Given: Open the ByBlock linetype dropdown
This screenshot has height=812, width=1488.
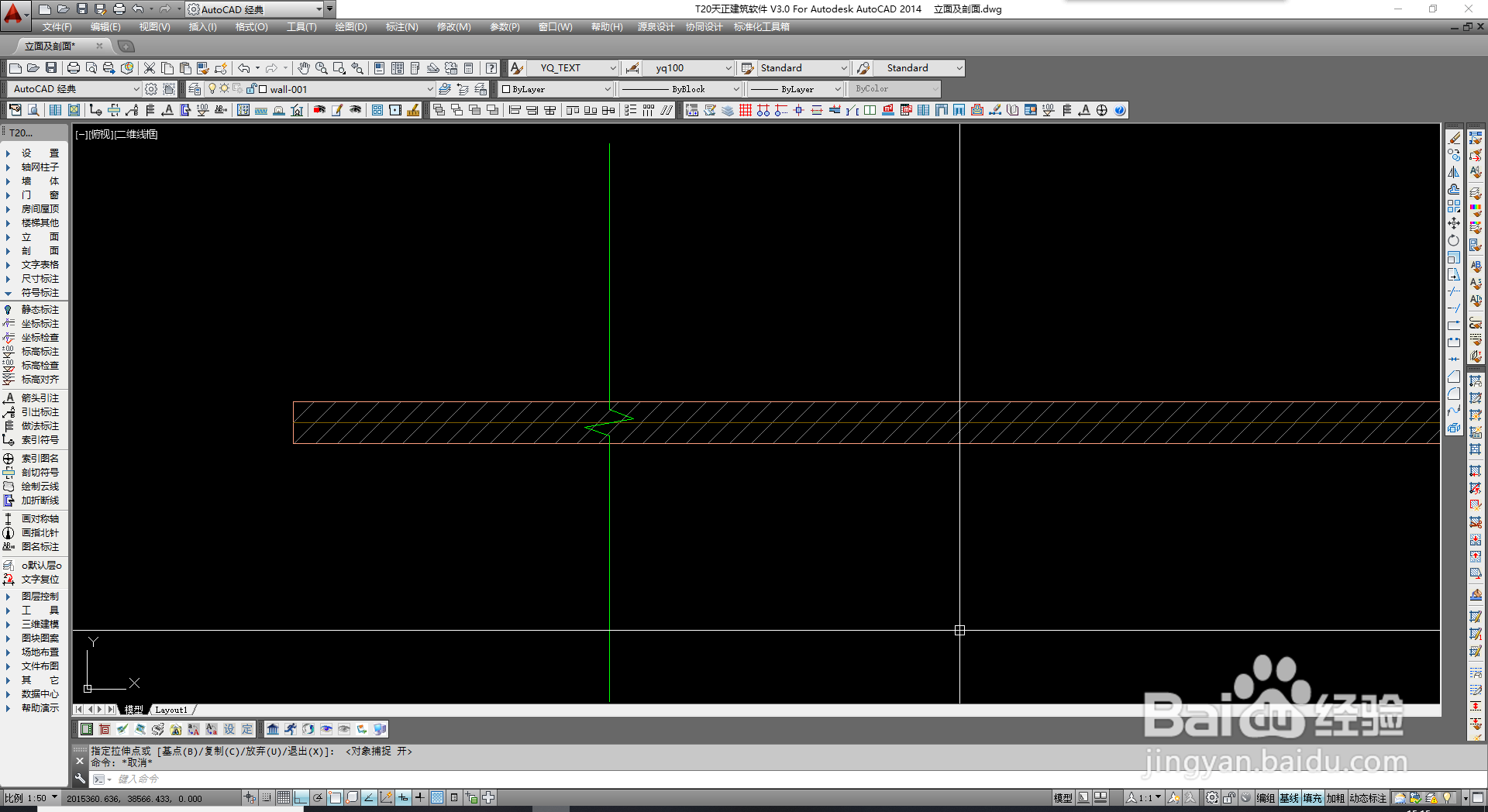Looking at the screenshot, I should (681, 89).
